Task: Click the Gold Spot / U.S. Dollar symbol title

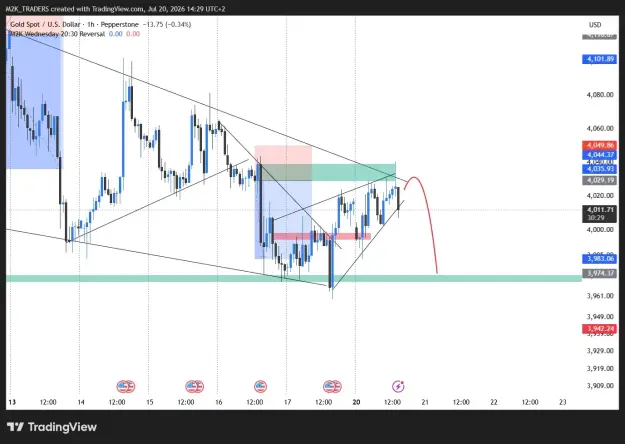Action: click(45, 24)
